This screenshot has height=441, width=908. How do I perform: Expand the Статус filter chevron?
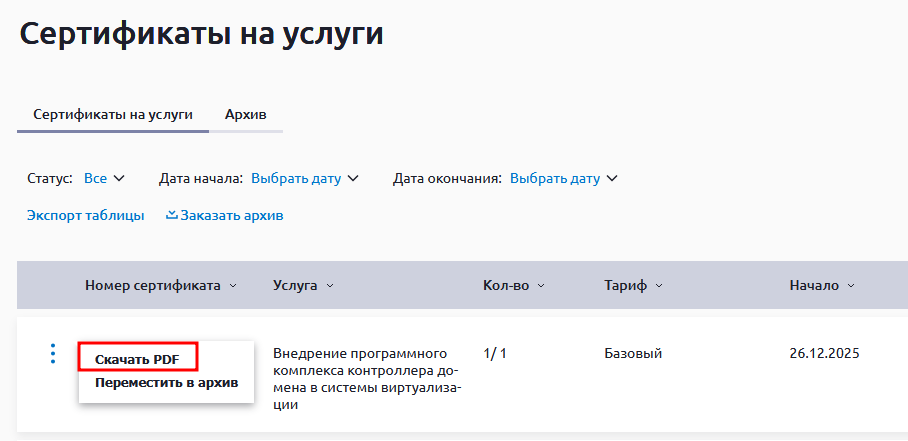119,179
